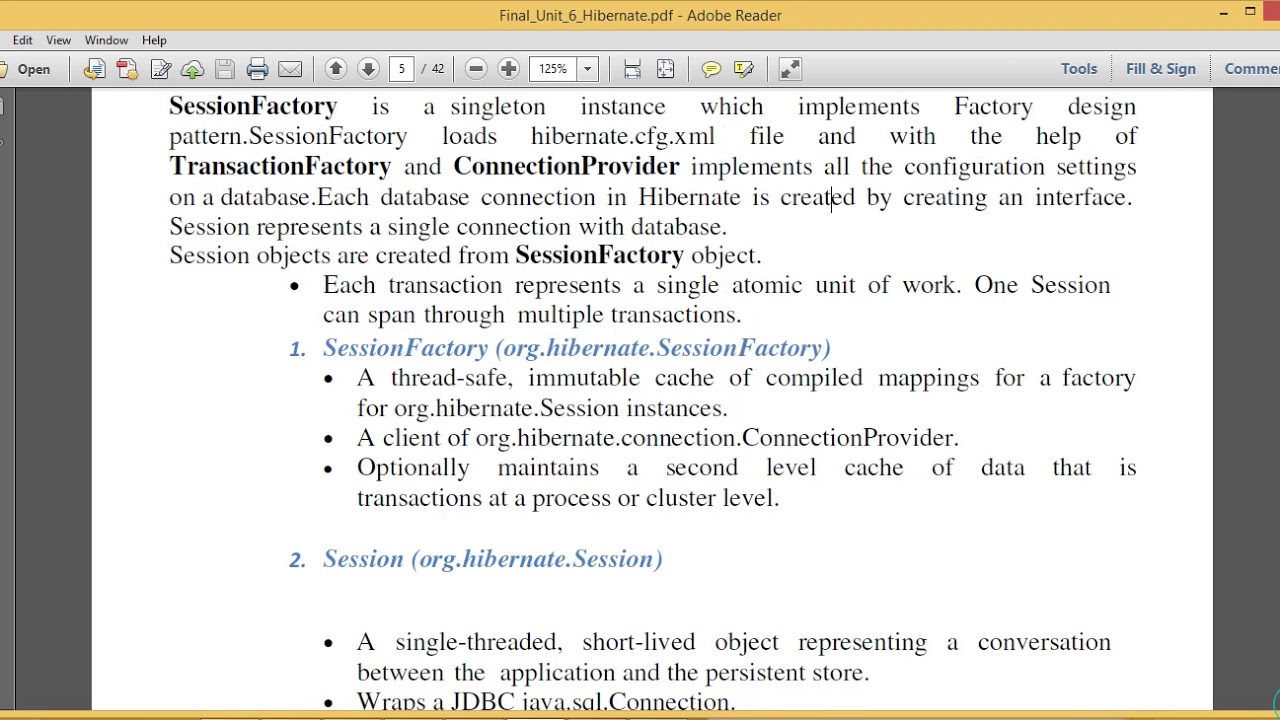Go to next page arrow
The height and width of the screenshot is (720, 1280).
pos(368,69)
